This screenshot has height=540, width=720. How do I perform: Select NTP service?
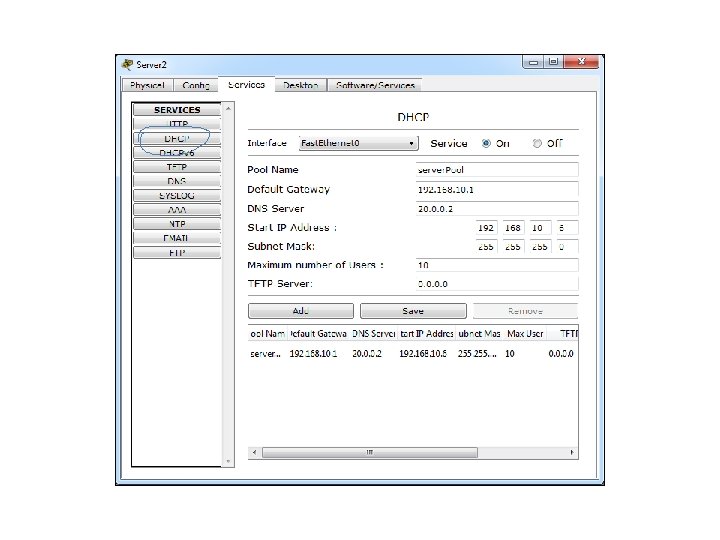[x=177, y=224]
